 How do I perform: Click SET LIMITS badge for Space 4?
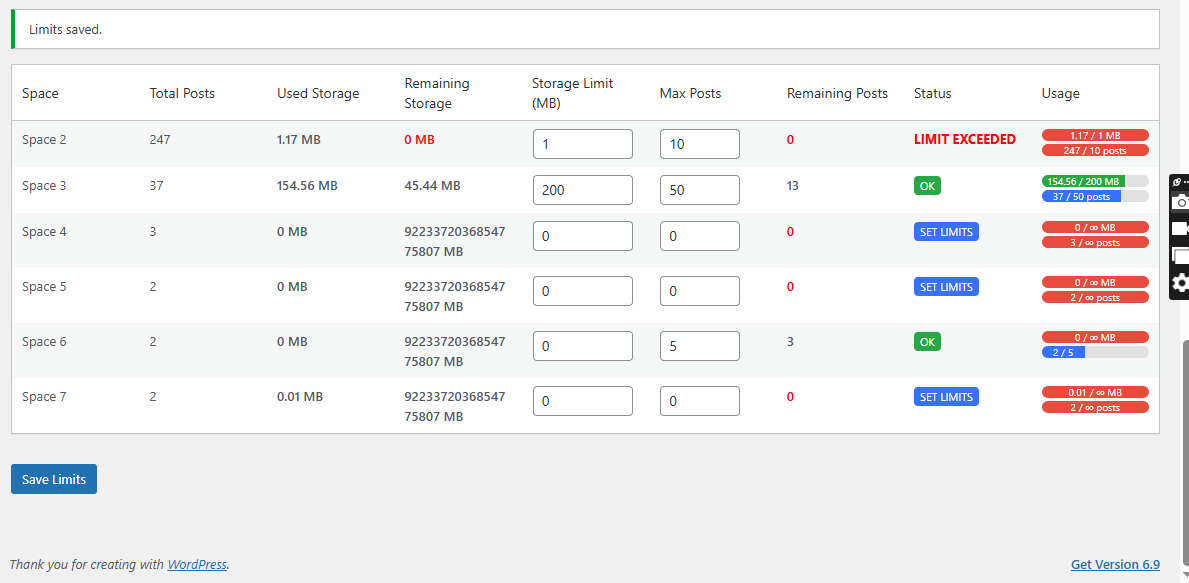(x=946, y=232)
